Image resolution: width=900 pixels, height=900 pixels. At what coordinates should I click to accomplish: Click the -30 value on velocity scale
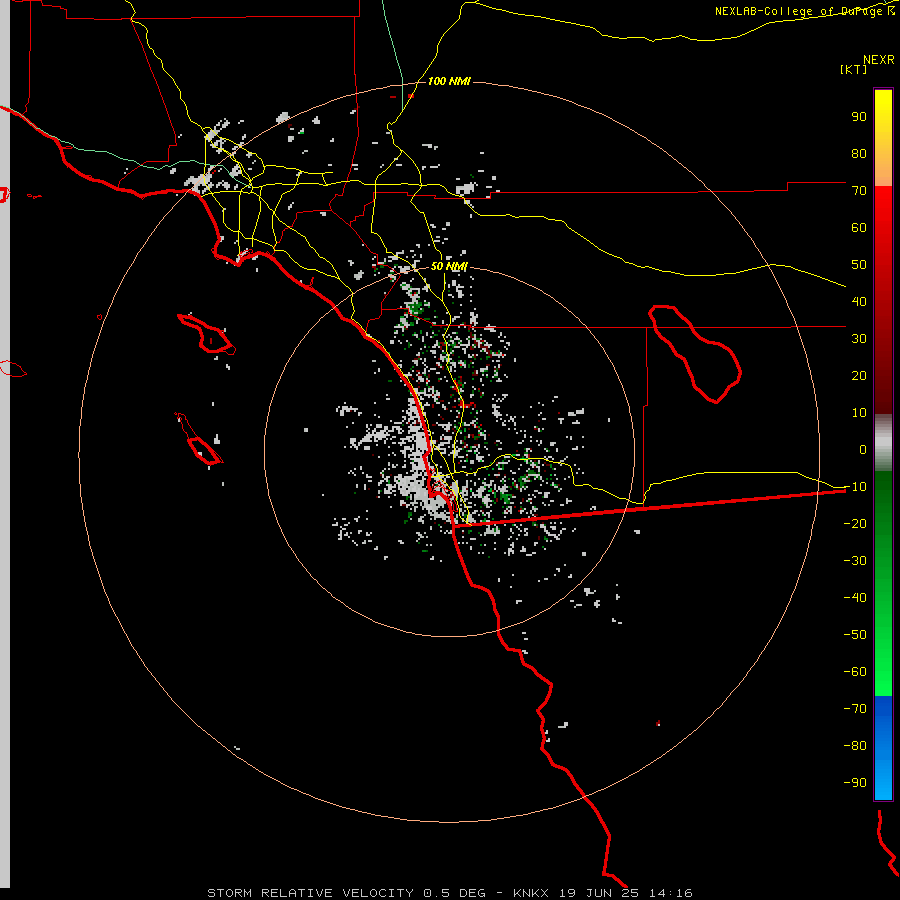pyautogui.click(x=855, y=561)
